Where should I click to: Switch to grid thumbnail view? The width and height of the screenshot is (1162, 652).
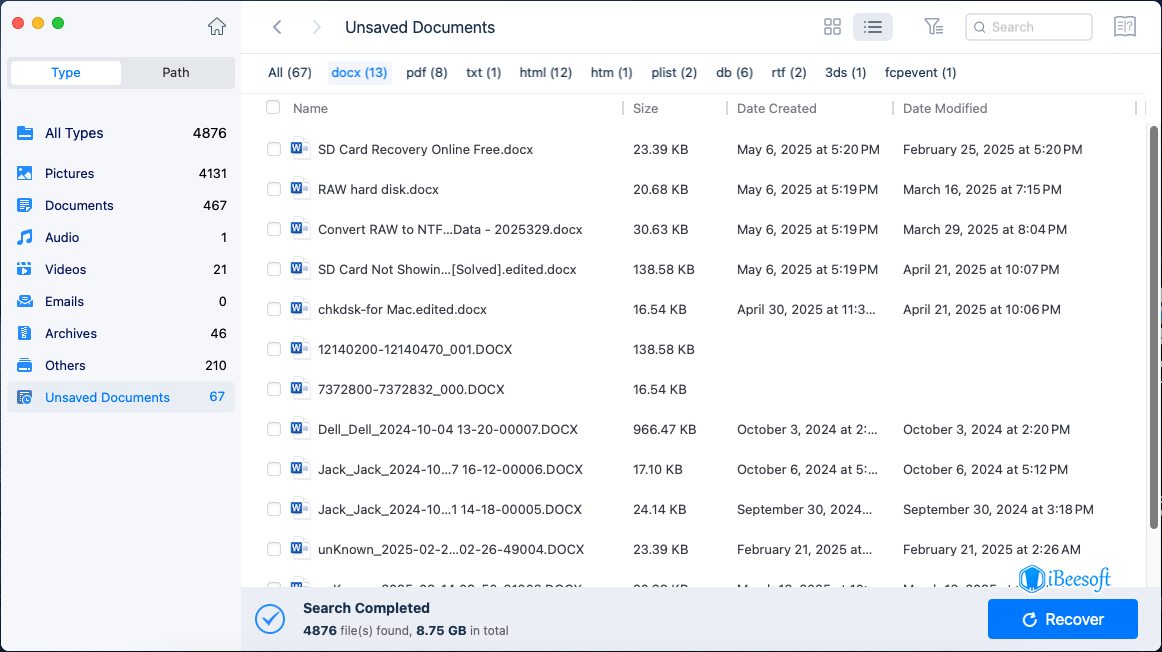click(832, 27)
